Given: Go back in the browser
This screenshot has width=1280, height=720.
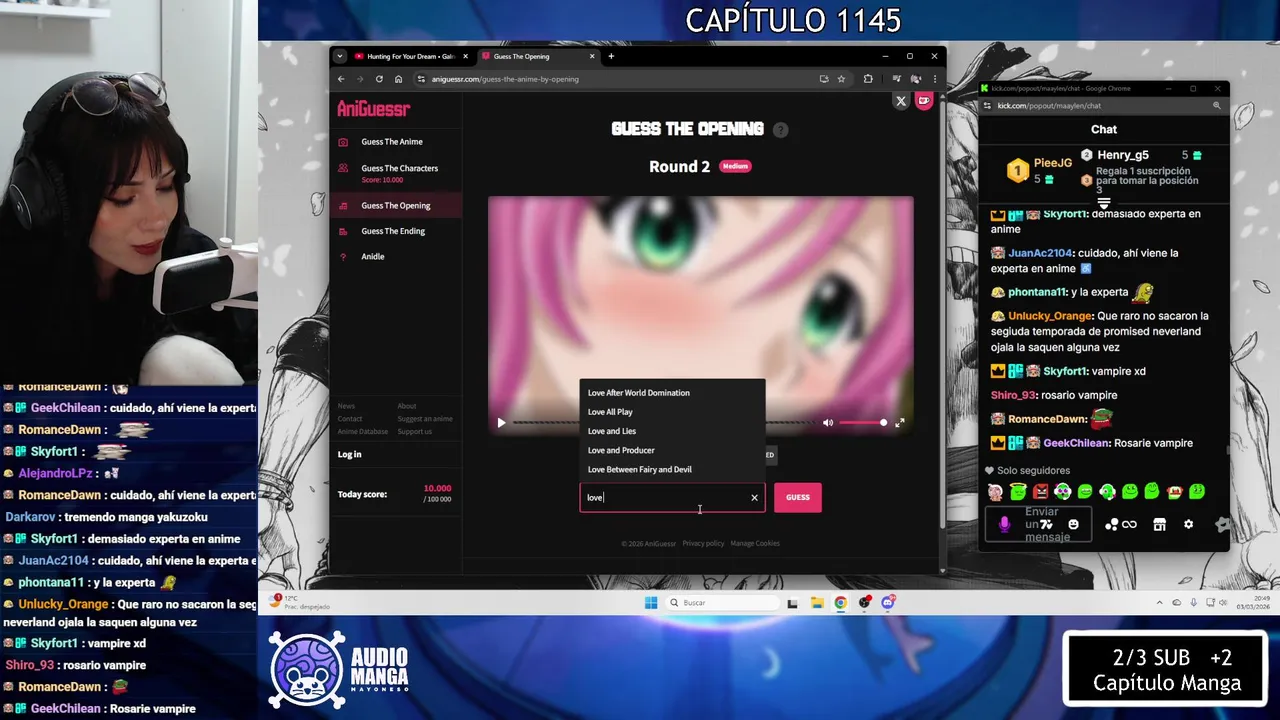Looking at the screenshot, I should coord(341,79).
